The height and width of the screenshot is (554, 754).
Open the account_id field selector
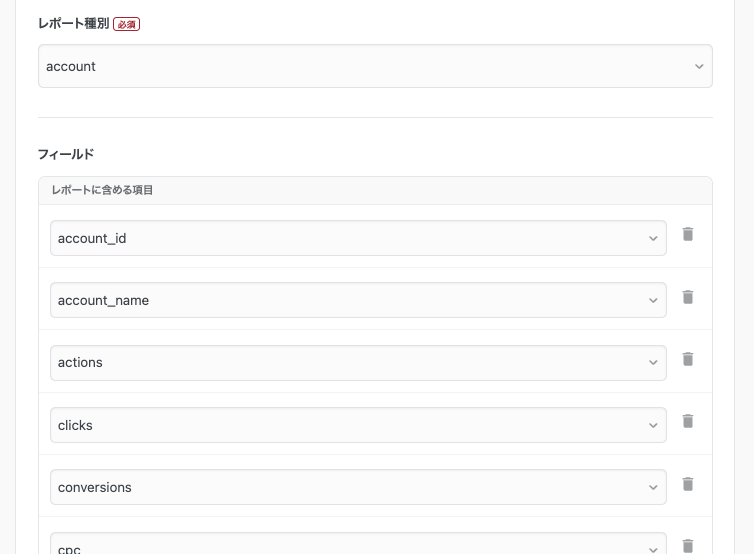(358, 238)
